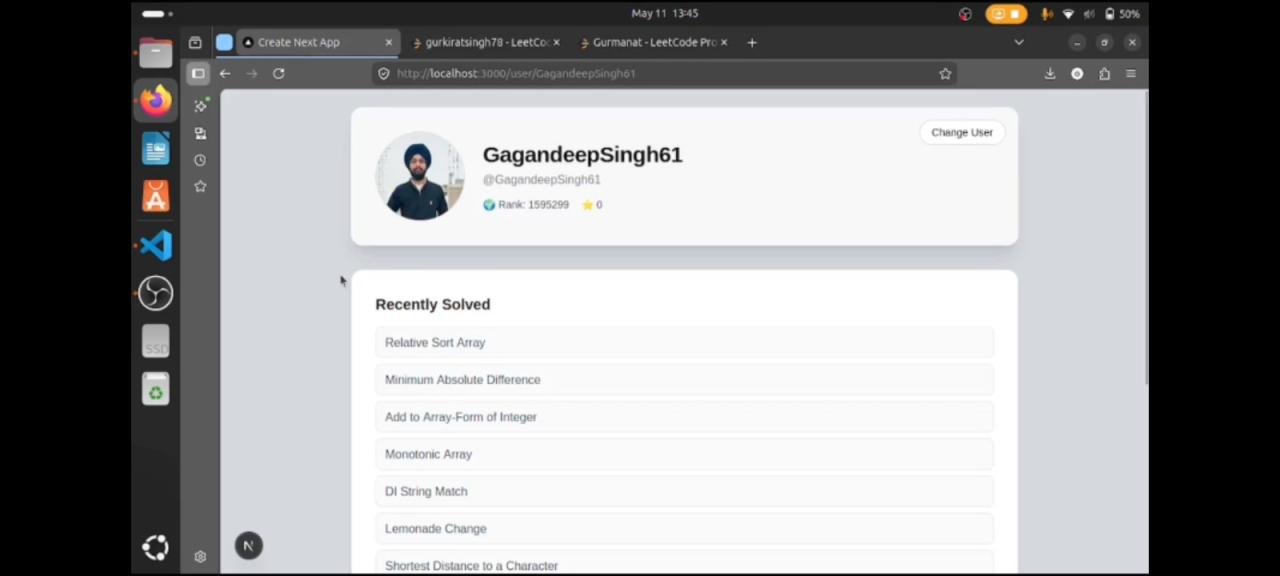The height and width of the screenshot is (576, 1280).
Task: Open the SSD drive icon in dock
Action: click(155, 342)
